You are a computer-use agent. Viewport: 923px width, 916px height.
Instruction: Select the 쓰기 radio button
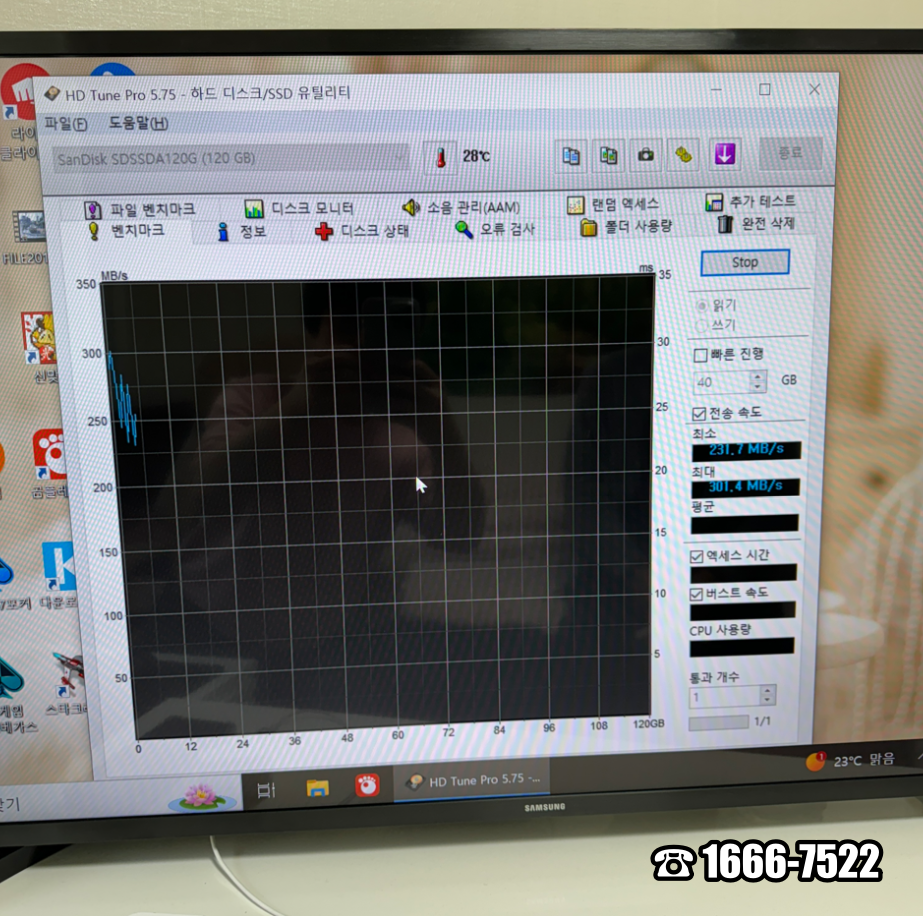coord(700,325)
